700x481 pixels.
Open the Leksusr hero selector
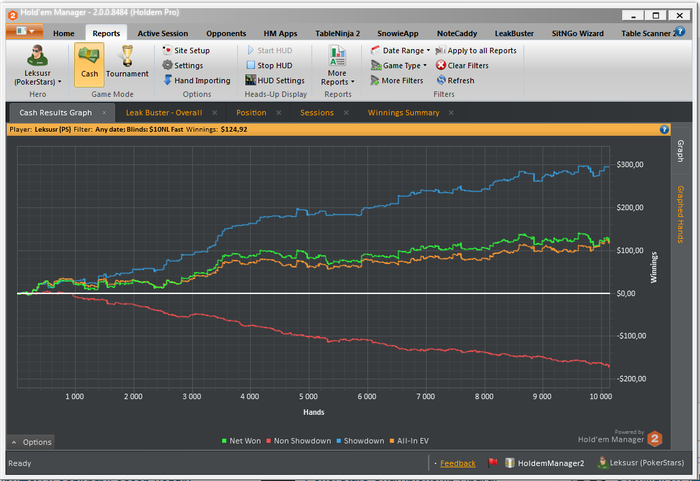38,65
